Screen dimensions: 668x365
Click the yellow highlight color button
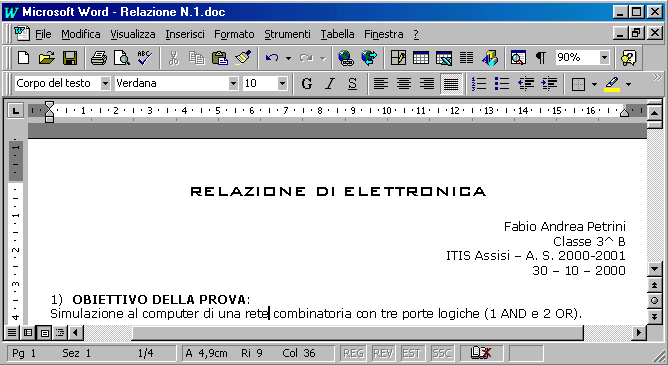coord(612,83)
